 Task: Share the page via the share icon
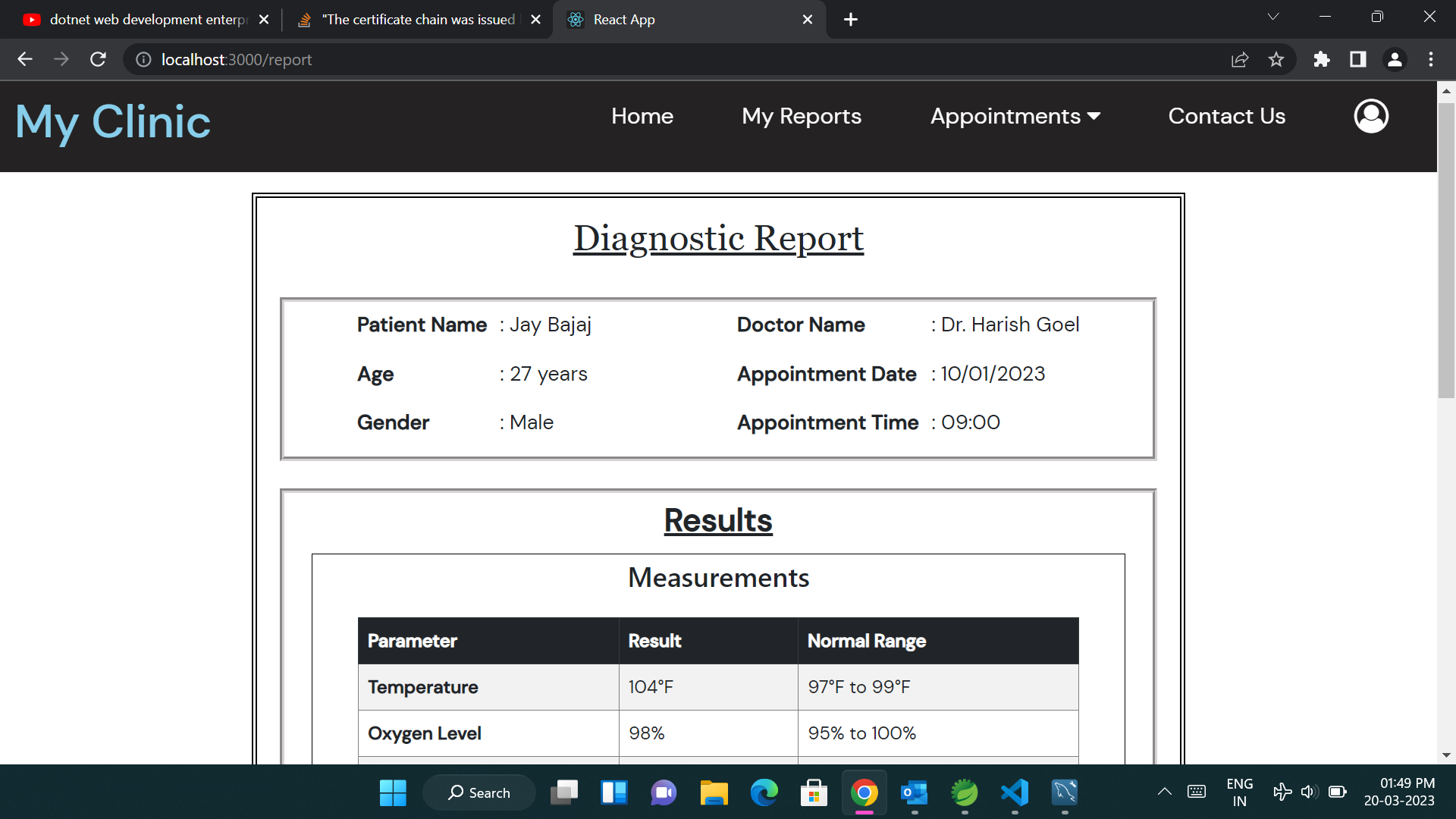[x=1239, y=59]
